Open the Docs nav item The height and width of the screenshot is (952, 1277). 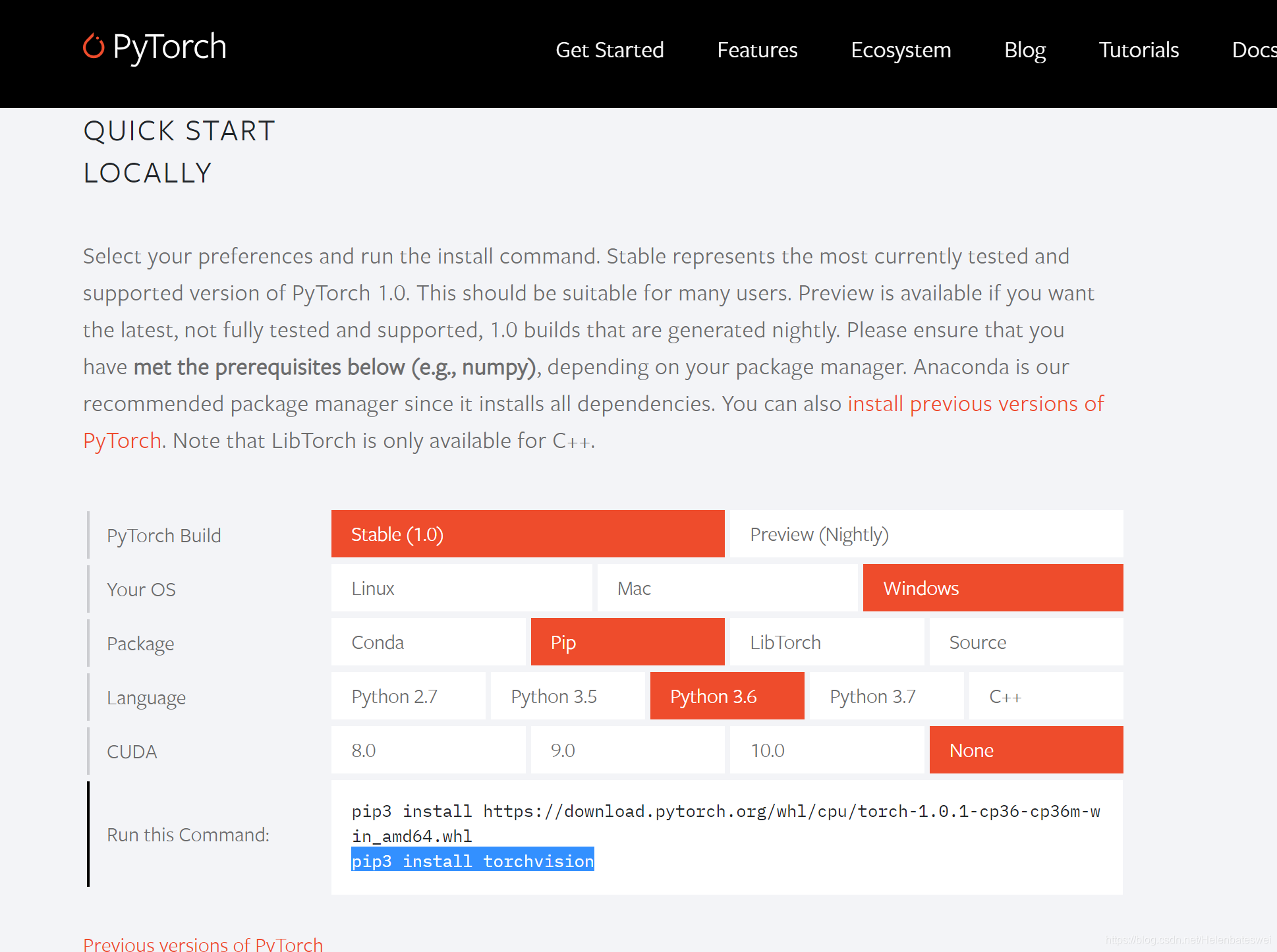[1254, 50]
